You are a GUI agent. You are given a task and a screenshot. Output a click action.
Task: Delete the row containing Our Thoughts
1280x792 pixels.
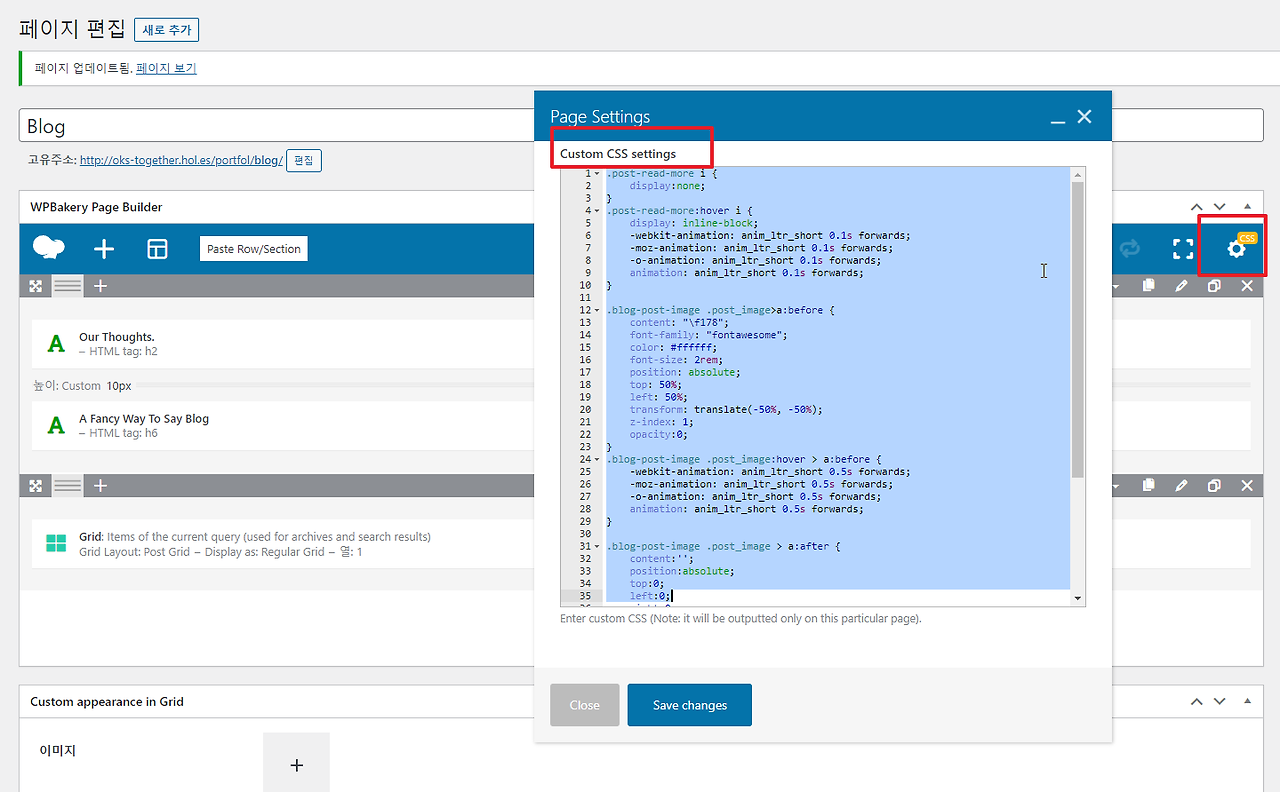(1247, 286)
